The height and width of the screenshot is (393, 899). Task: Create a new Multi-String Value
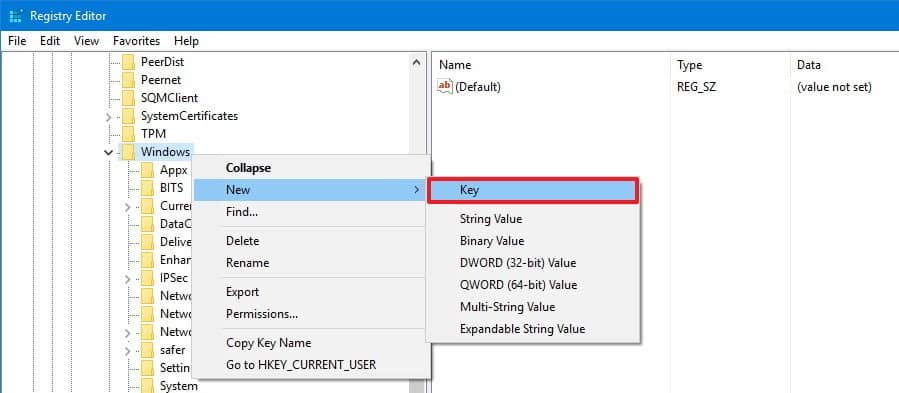pos(533,307)
